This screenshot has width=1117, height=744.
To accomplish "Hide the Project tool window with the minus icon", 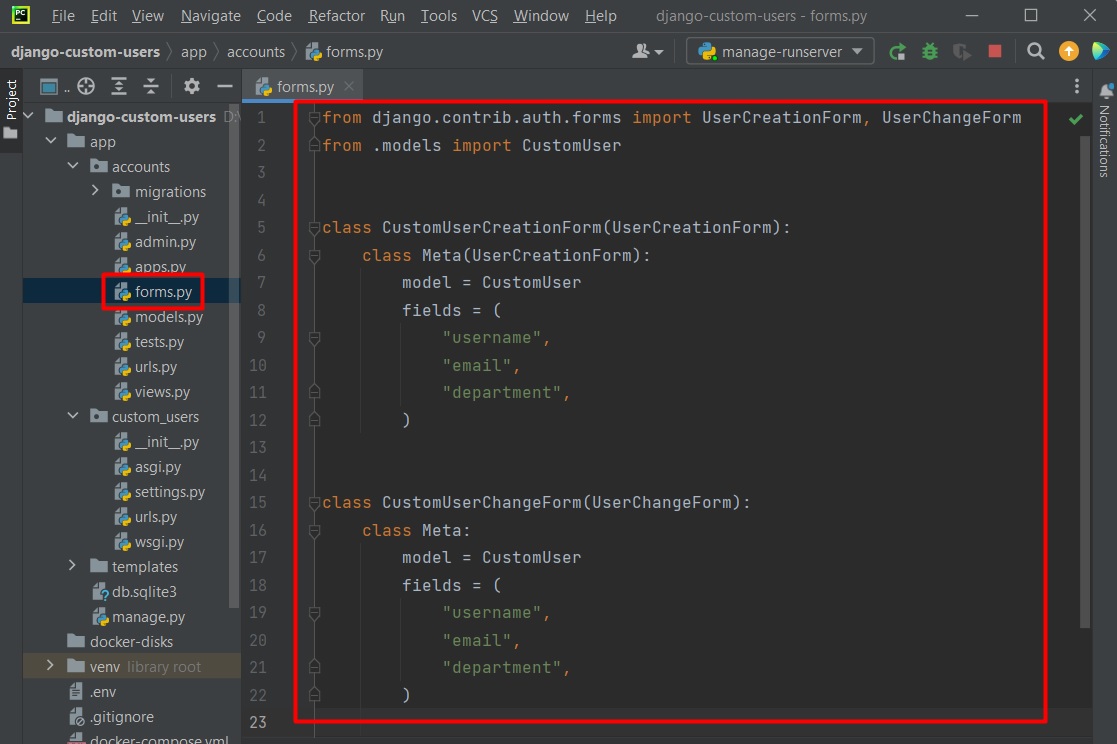I will (x=225, y=86).
